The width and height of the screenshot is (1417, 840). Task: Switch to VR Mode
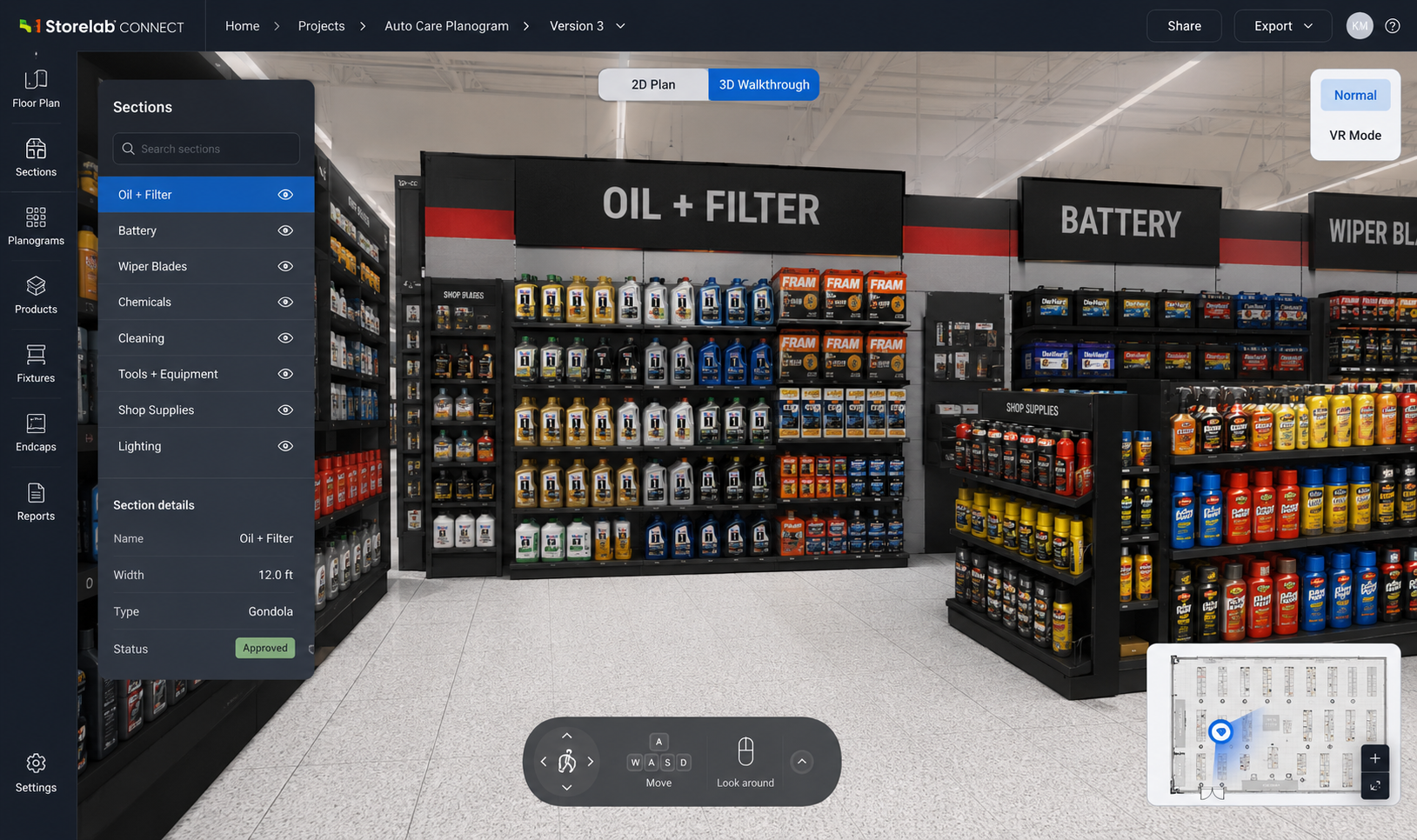coord(1355,135)
